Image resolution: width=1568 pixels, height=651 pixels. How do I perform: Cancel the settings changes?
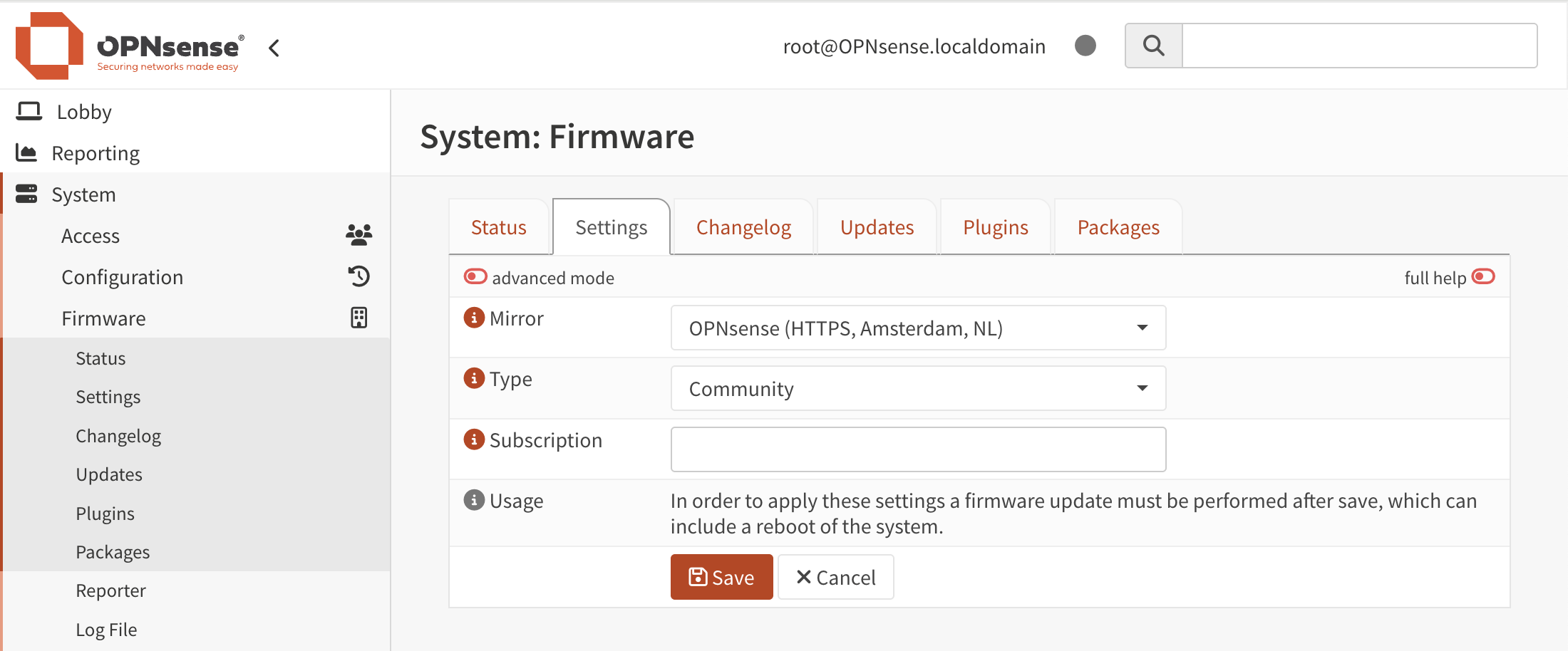(x=835, y=577)
